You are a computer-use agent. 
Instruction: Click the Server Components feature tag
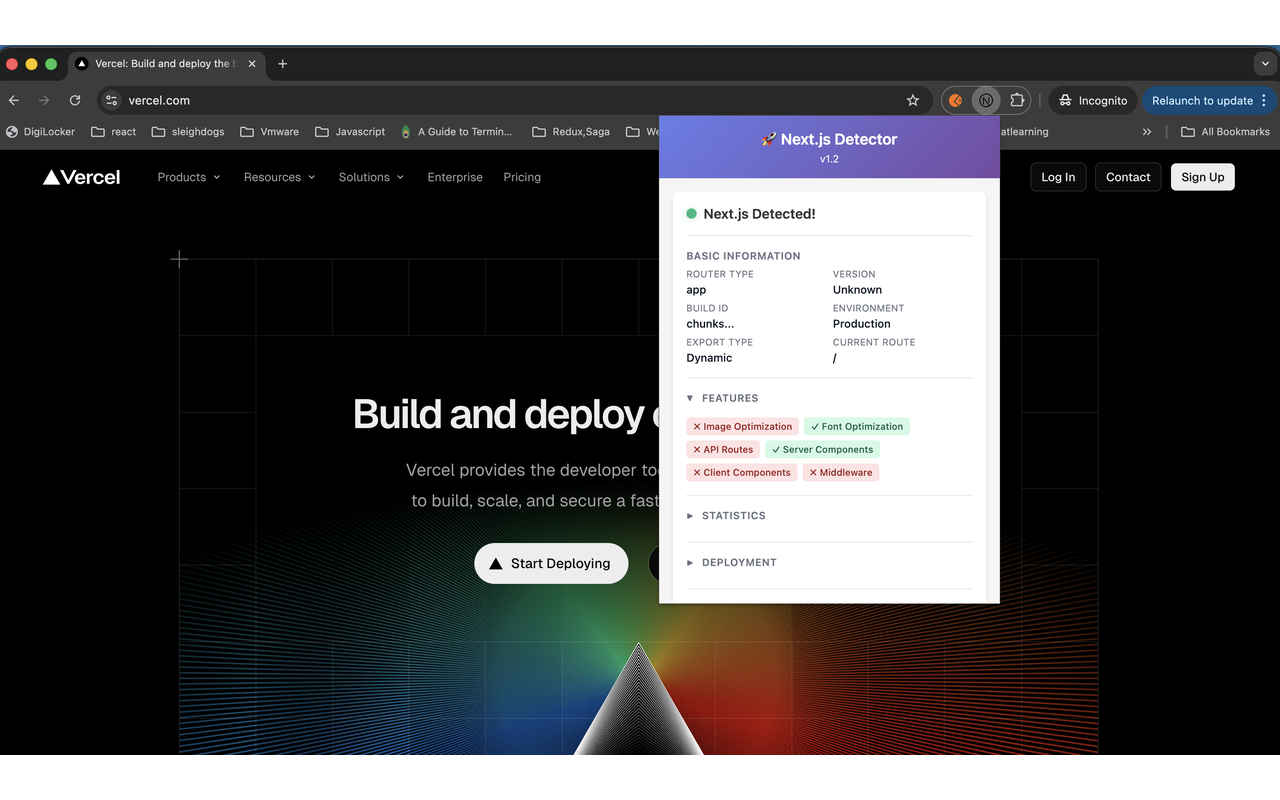pos(822,449)
